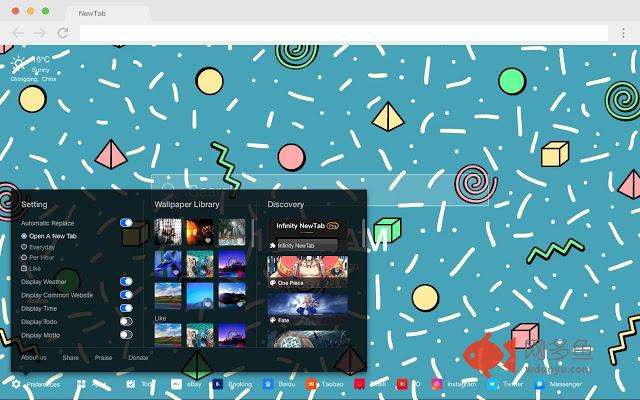This screenshot has height=400, width=640.
Task: Click the Instagram shortcut icon
Action: pos(437,384)
